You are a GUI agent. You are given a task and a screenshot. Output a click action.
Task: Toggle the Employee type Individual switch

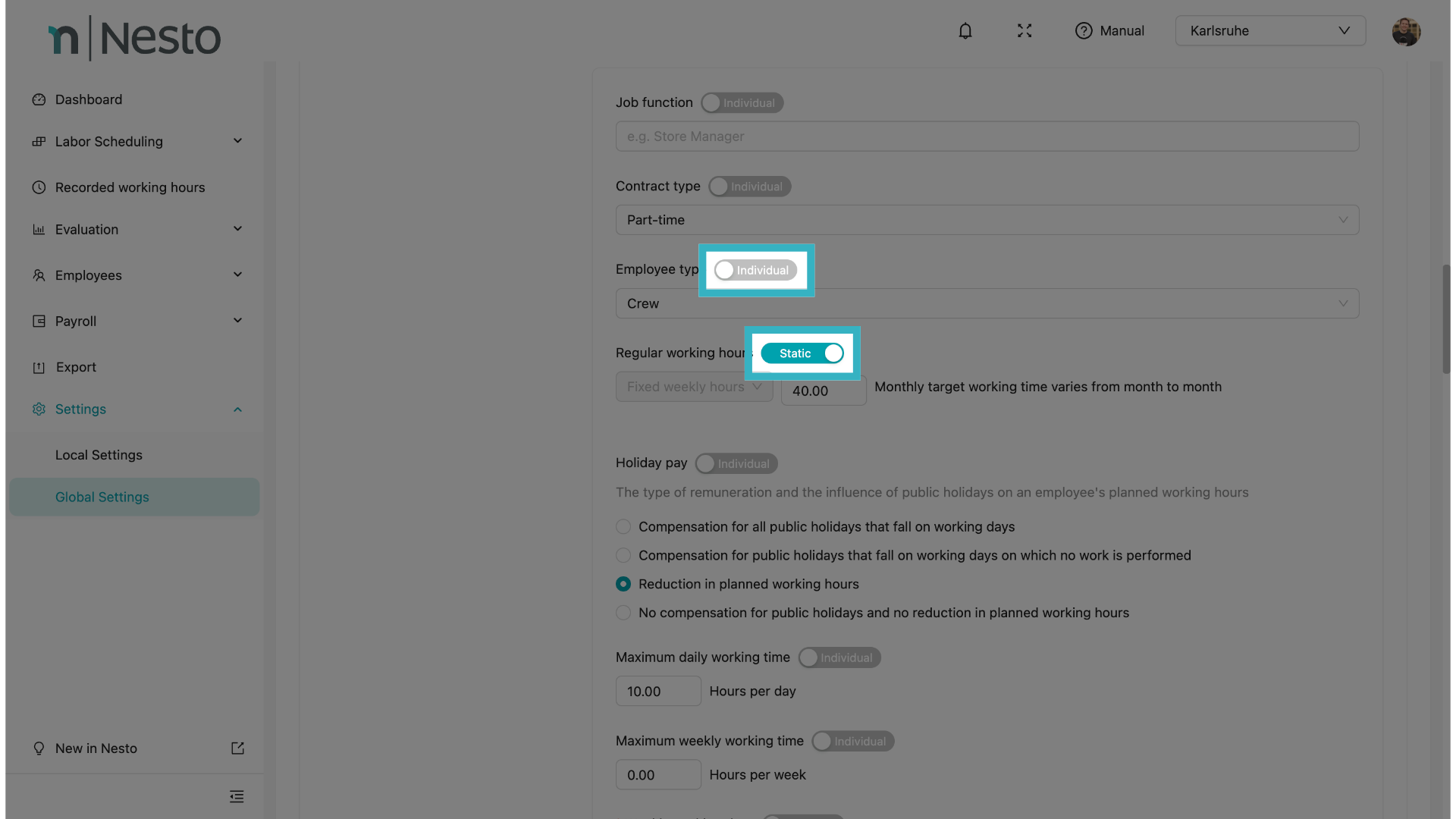[755, 271]
